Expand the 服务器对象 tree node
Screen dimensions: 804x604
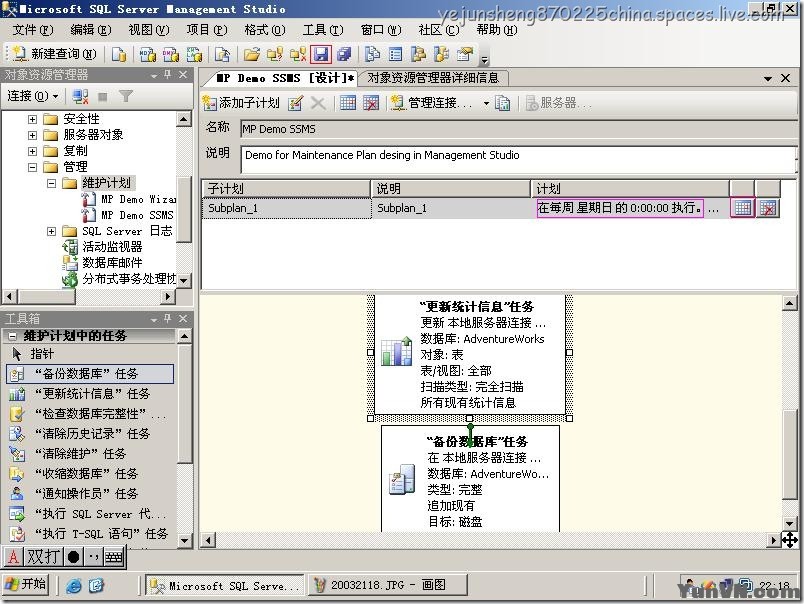click(32, 135)
